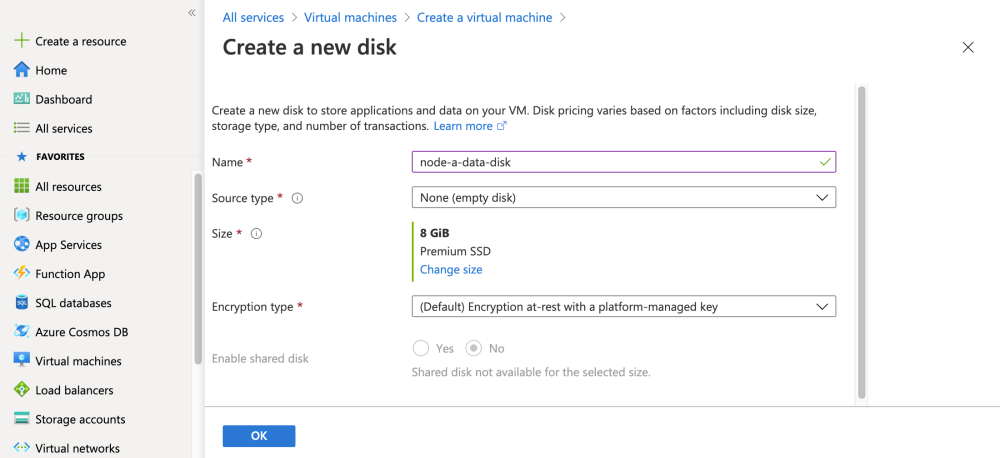Click info icon next to Source type

(x=297, y=198)
